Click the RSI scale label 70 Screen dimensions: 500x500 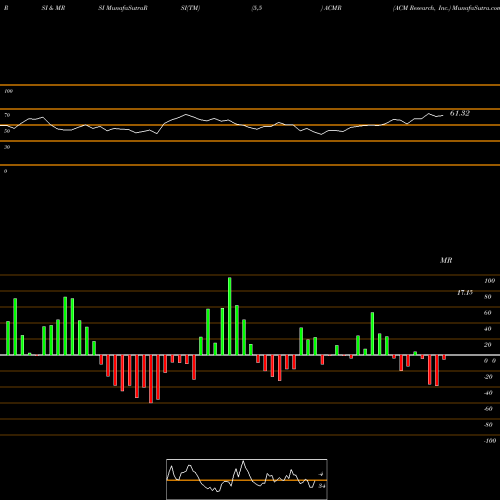coord(7,115)
